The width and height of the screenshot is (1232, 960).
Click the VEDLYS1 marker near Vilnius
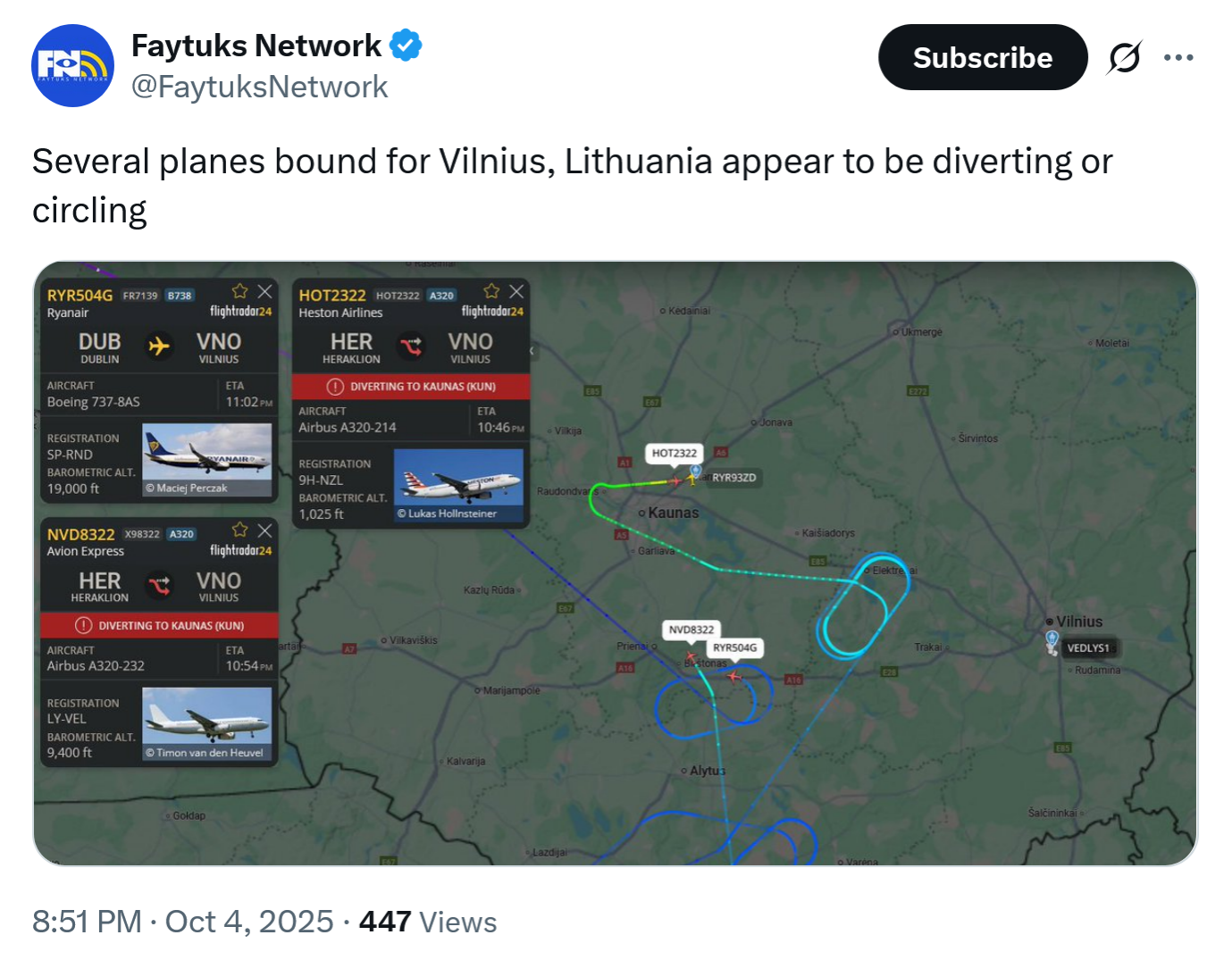click(1087, 648)
